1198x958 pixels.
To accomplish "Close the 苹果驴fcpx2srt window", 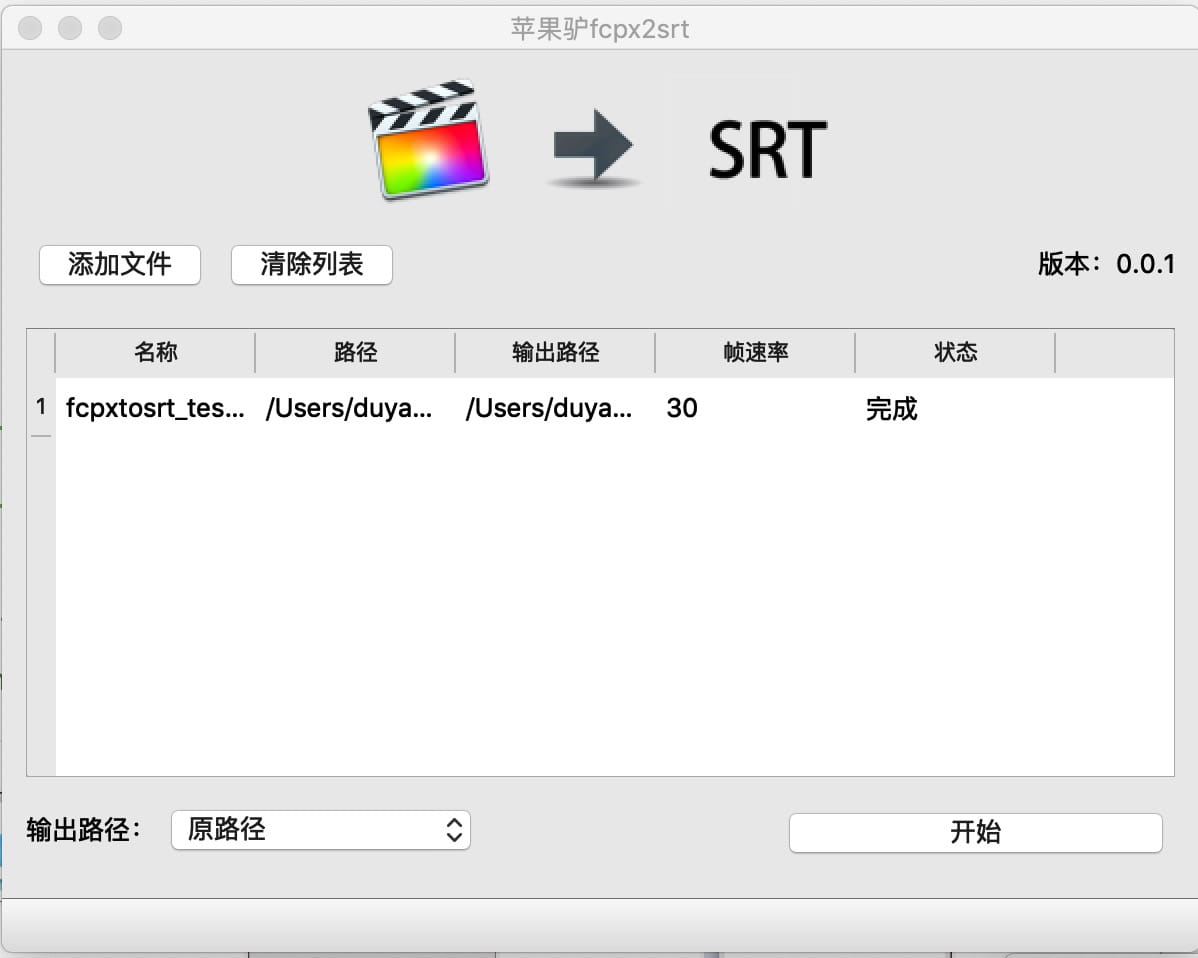I will tap(31, 28).
